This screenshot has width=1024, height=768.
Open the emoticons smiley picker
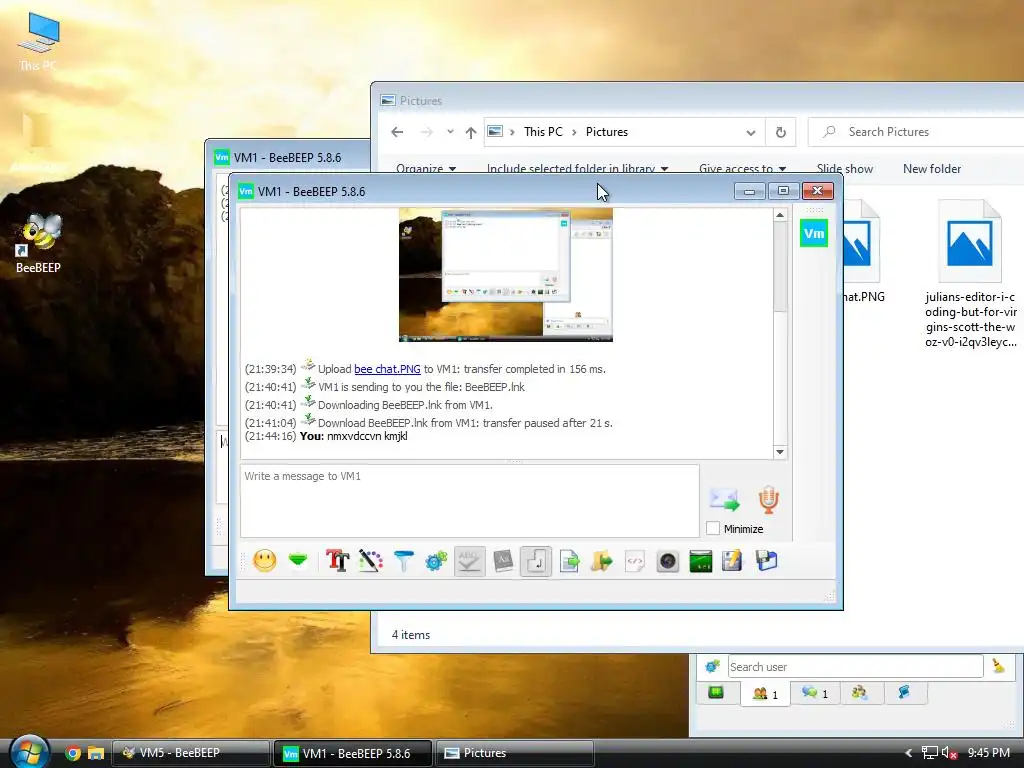pos(264,561)
